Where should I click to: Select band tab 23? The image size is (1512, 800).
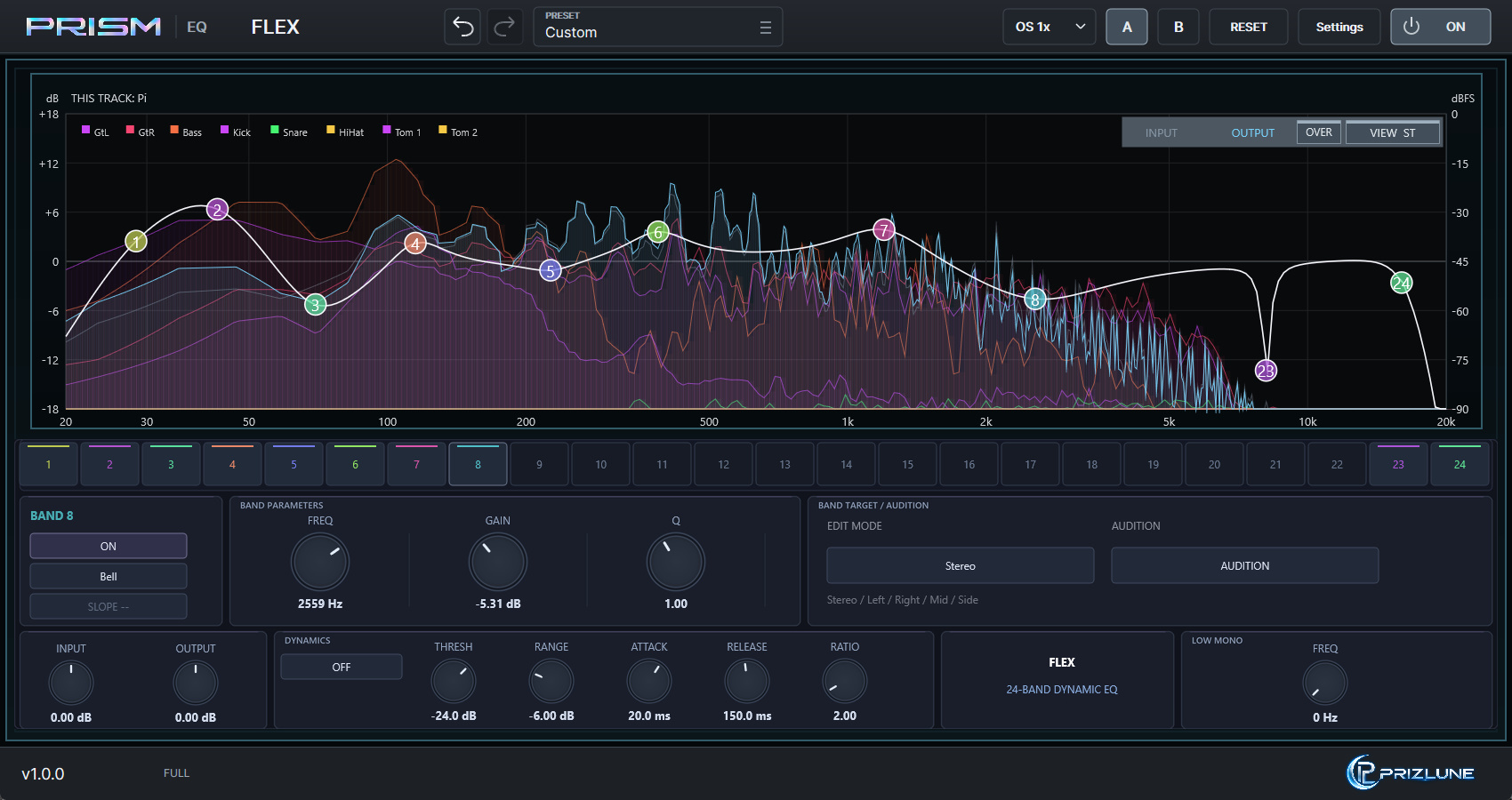pos(1398,464)
